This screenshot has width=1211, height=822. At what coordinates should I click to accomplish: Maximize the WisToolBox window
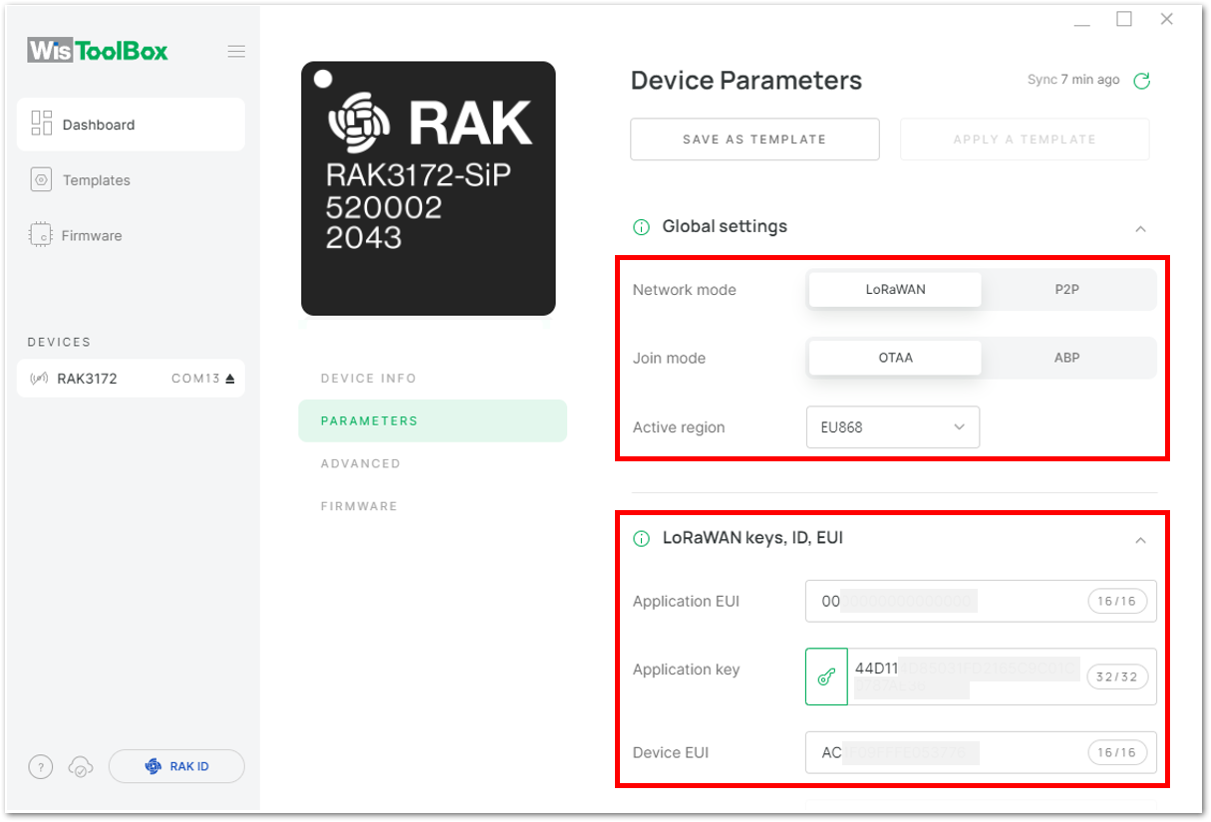tap(1124, 19)
